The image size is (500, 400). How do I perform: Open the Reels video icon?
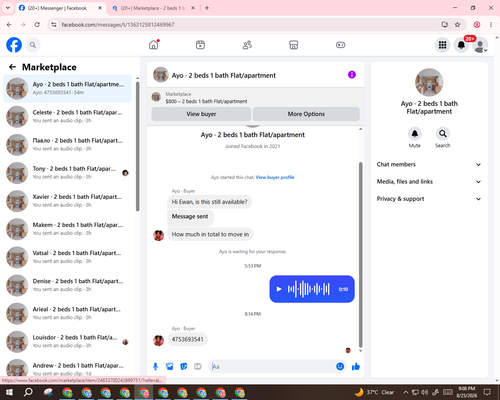tap(200, 45)
